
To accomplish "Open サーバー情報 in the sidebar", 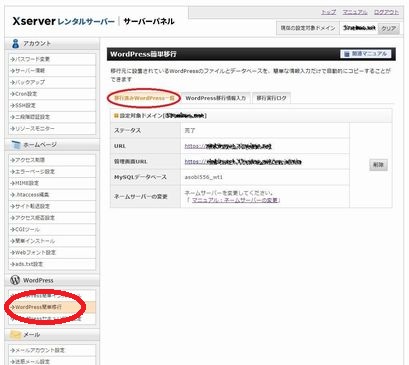I will pyautogui.click(x=52, y=71).
